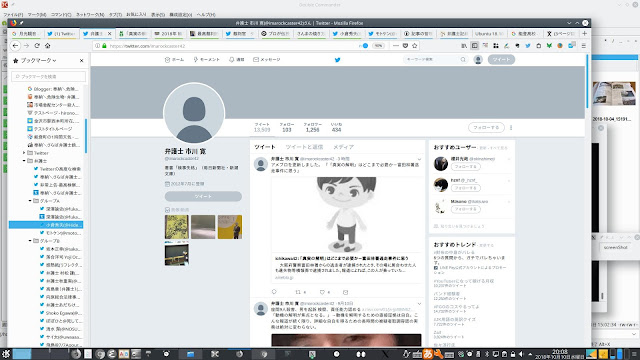The image size is (640, 360).
Task: Click the volume icon in the system tray
Action: click(x=521, y=354)
